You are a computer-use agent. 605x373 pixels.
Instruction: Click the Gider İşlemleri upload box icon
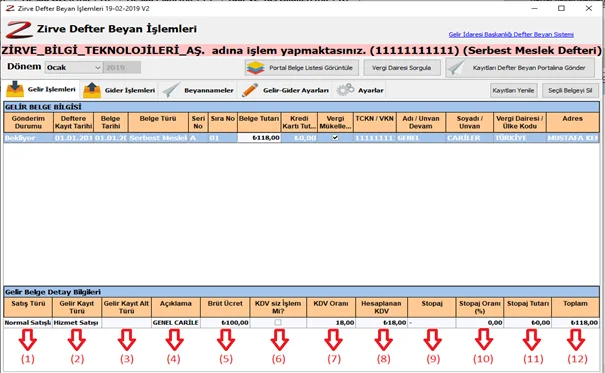(x=92, y=90)
